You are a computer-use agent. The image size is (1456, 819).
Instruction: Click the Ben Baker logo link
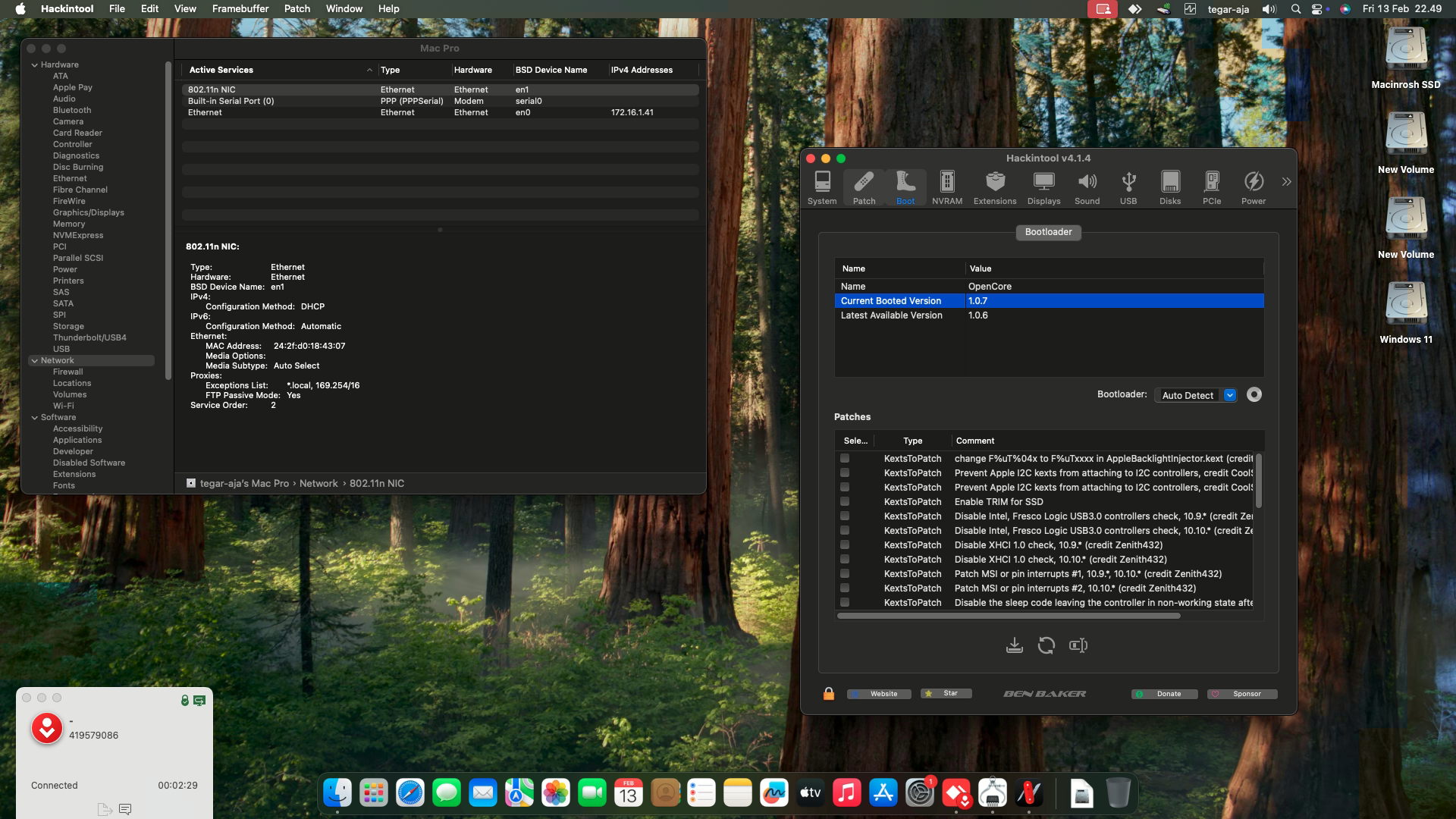point(1045,694)
